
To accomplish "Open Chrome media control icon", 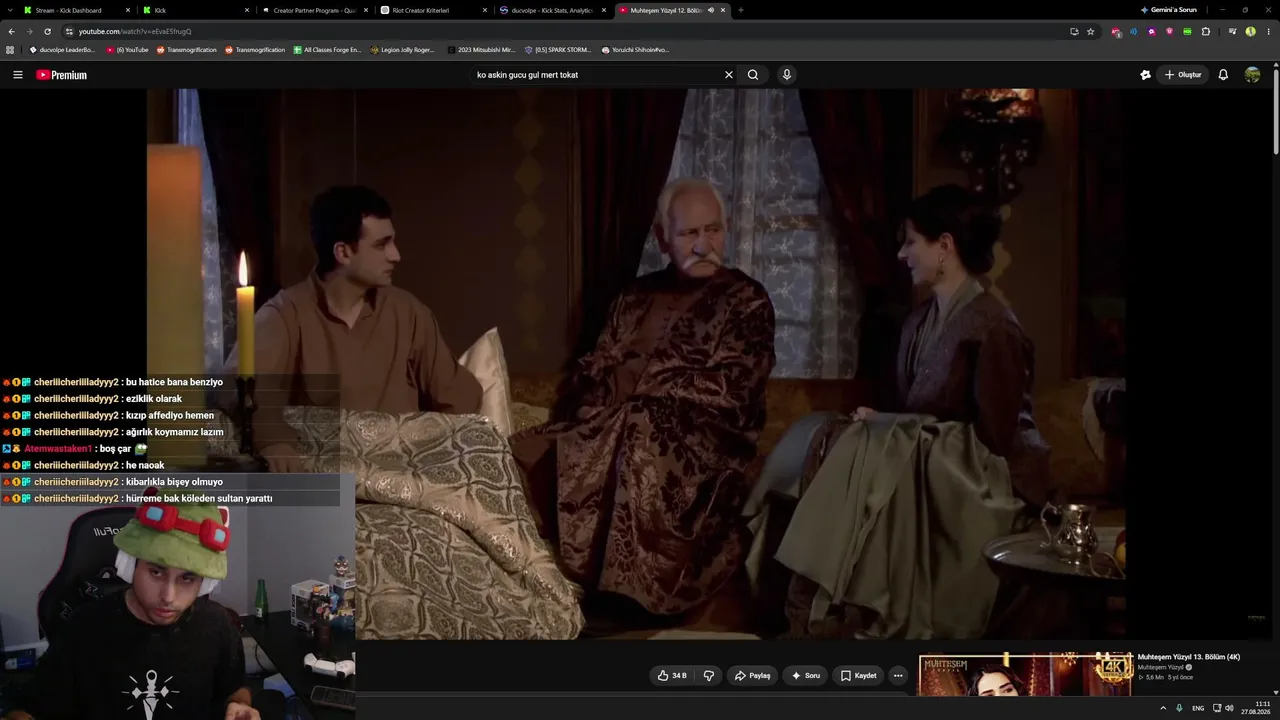I will tap(1233, 31).
